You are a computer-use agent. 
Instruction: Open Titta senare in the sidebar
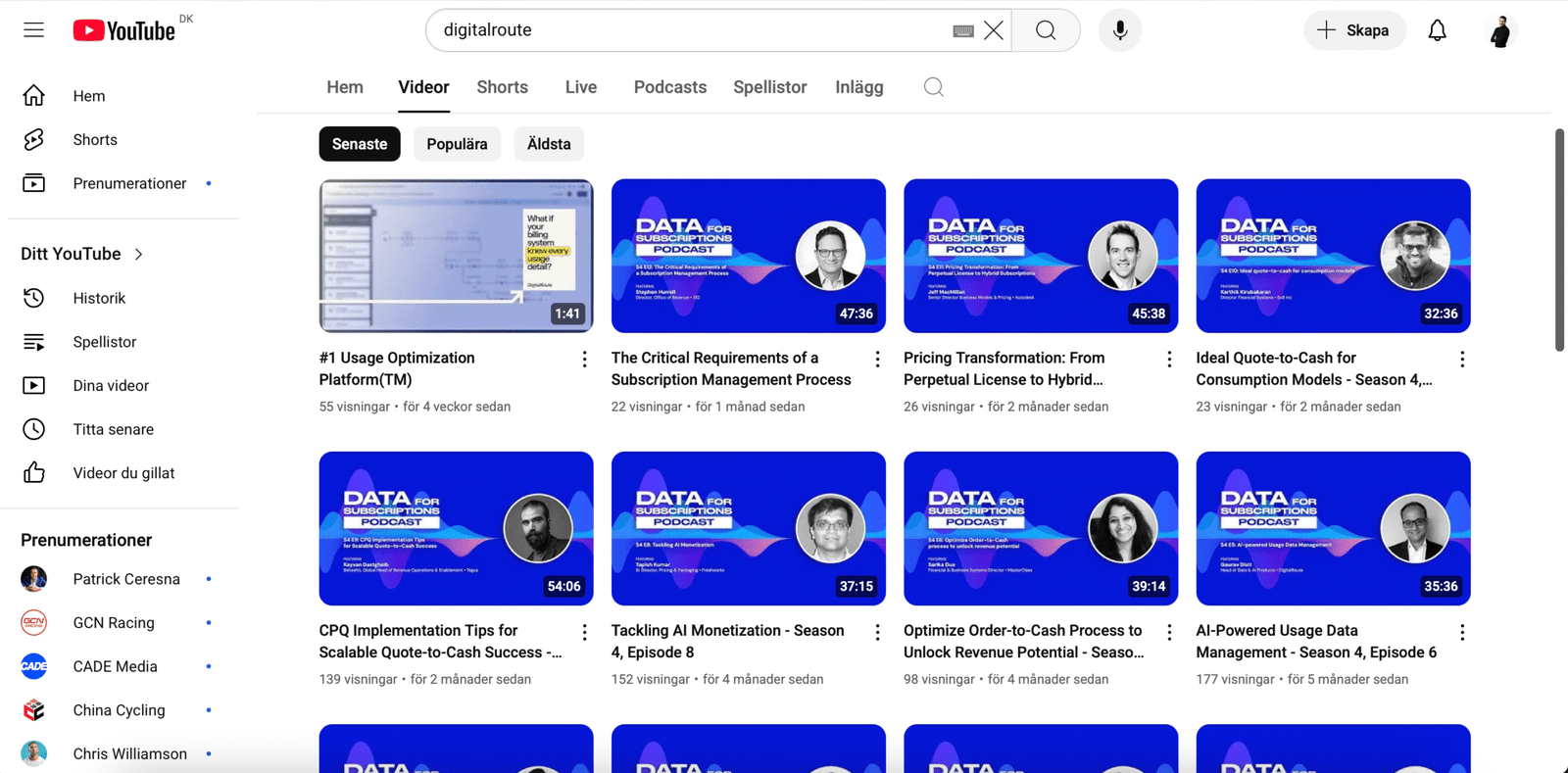[123, 429]
